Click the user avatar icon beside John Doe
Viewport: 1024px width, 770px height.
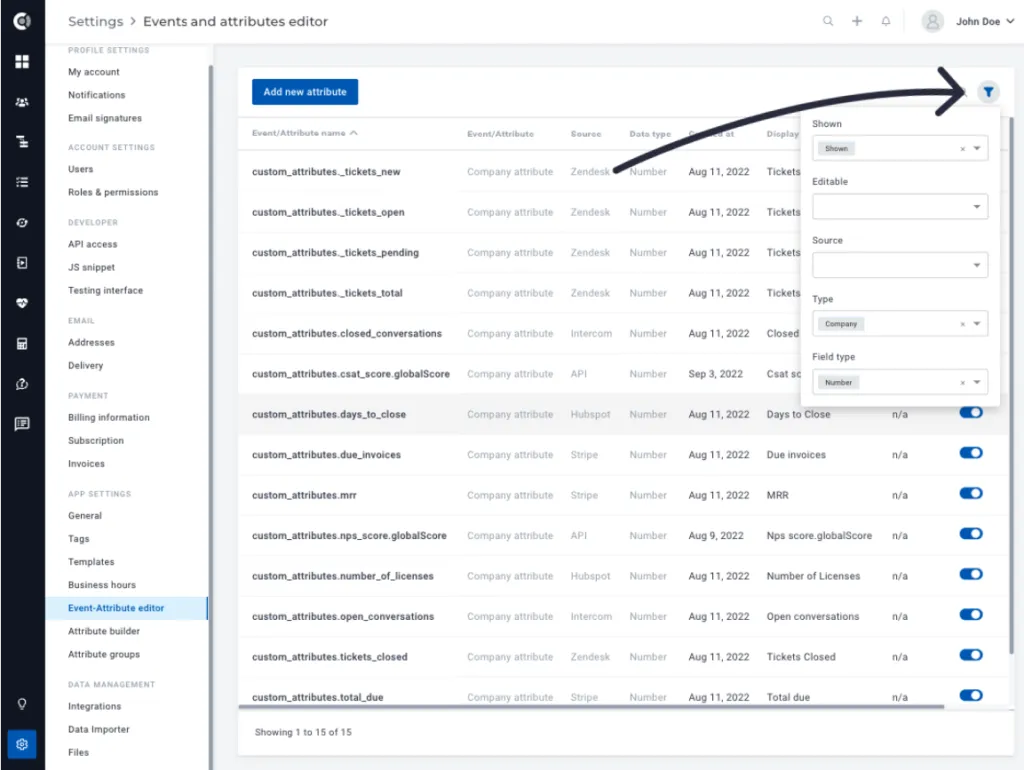pyautogui.click(x=933, y=22)
